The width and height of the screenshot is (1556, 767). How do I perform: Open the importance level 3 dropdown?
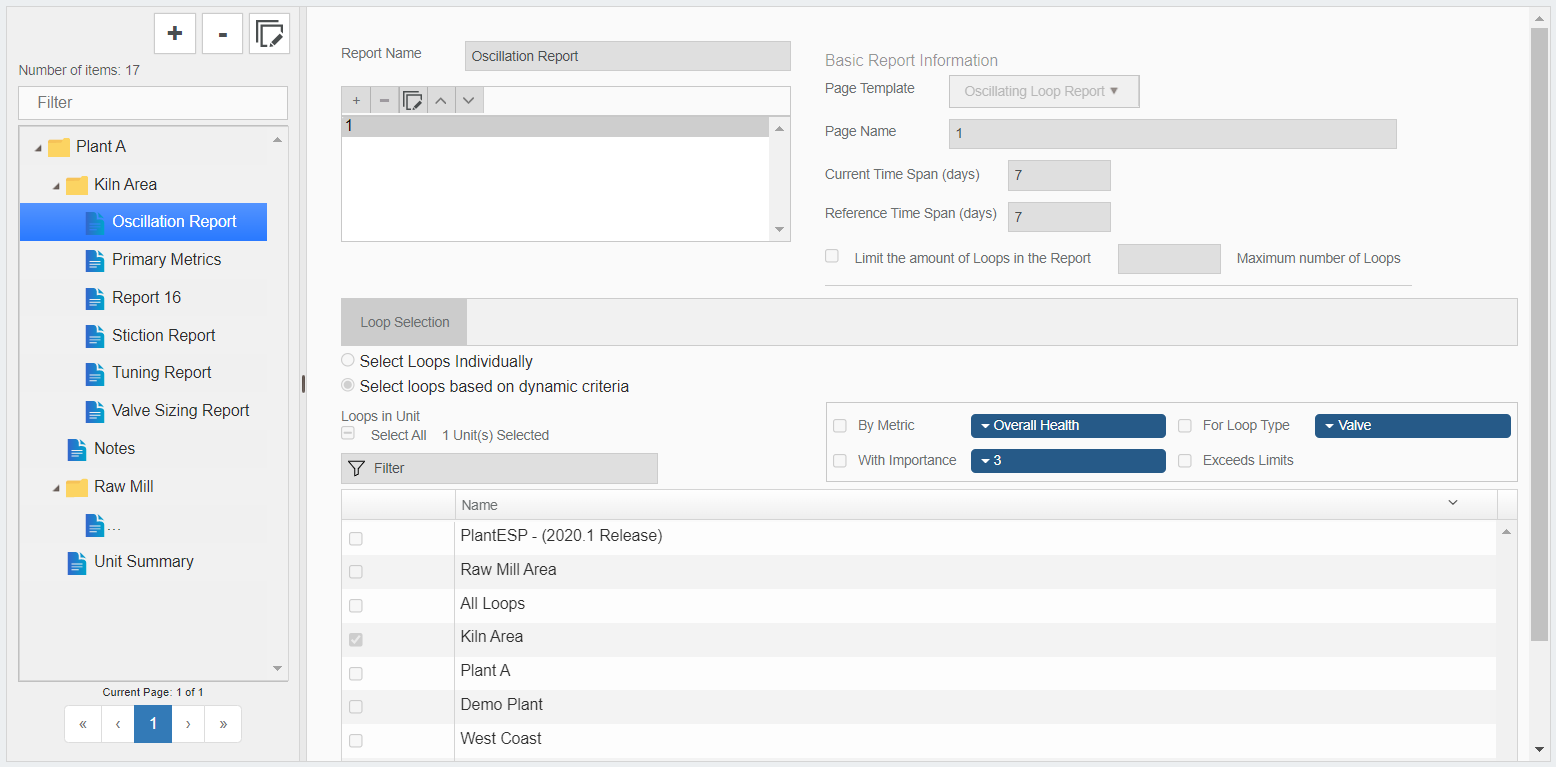1068,461
